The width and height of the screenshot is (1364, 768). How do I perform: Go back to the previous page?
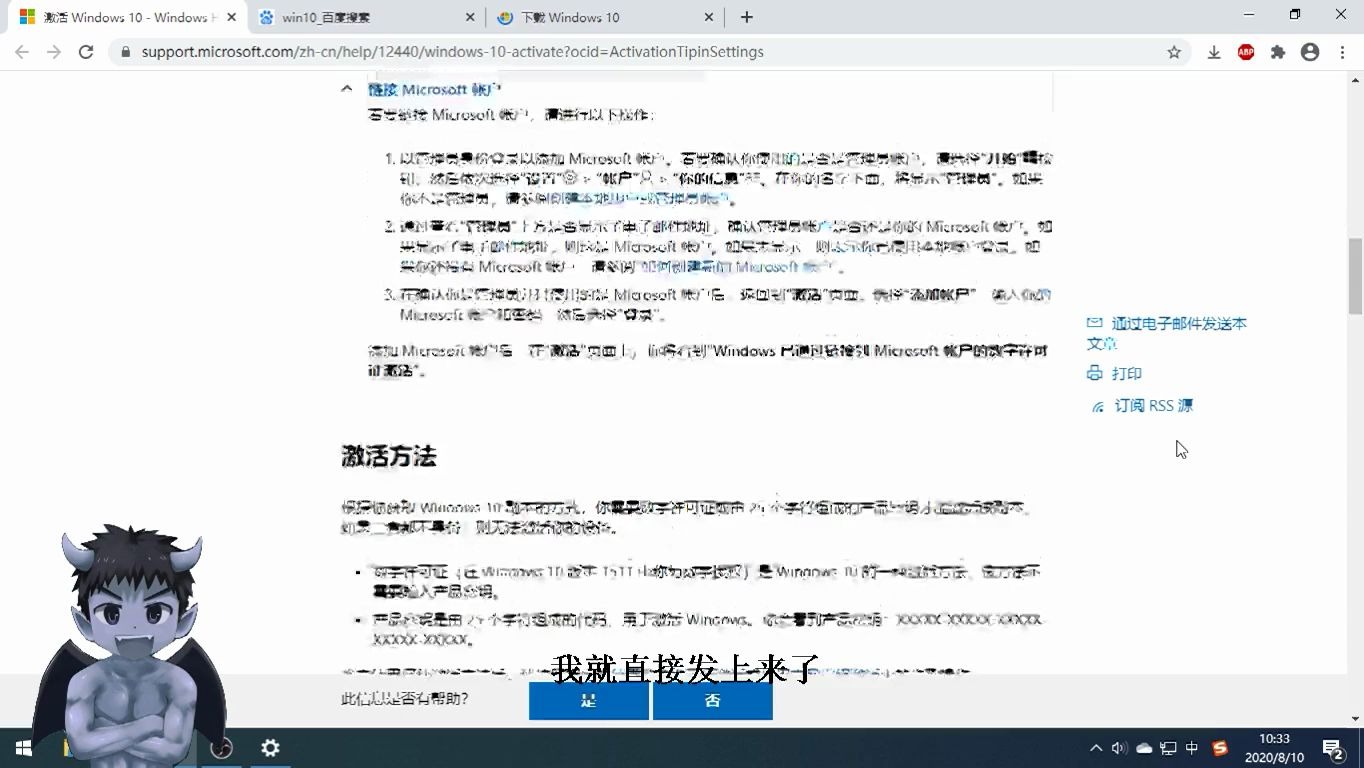22,52
